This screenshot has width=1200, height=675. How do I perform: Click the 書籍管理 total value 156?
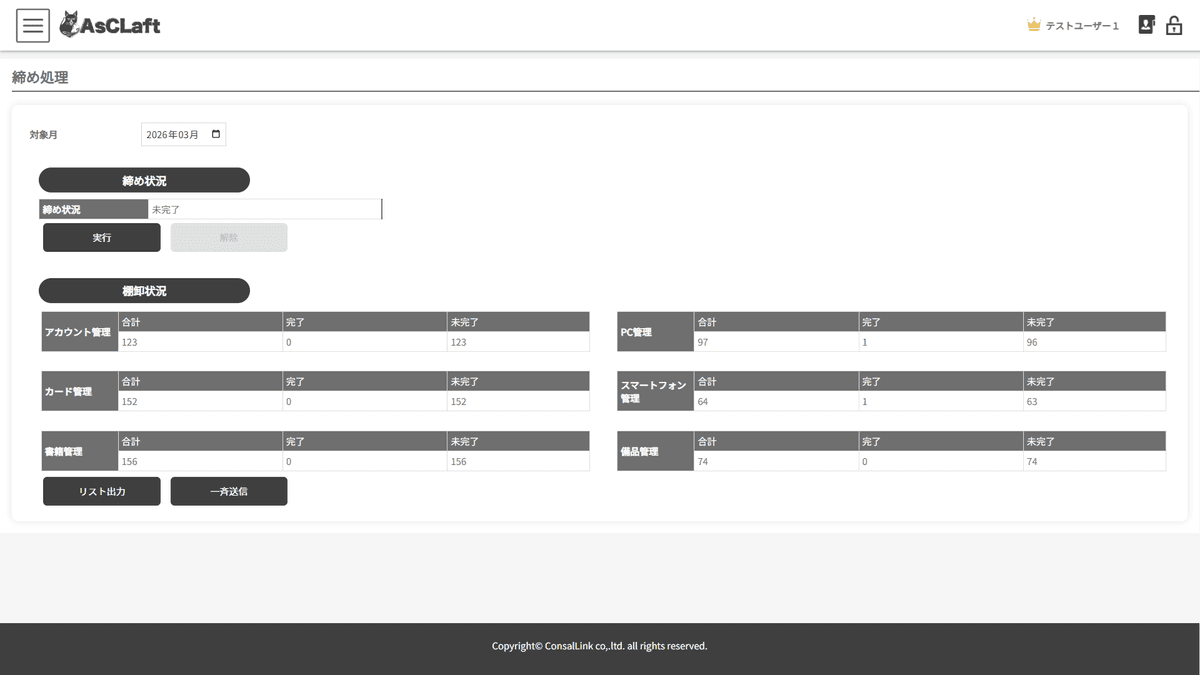[x=130, y=462]
